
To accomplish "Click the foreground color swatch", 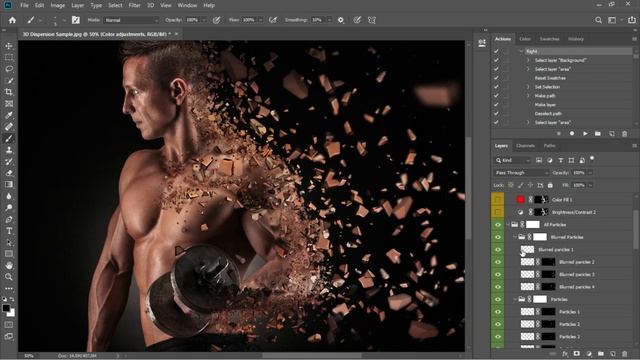I will point(6,308).
